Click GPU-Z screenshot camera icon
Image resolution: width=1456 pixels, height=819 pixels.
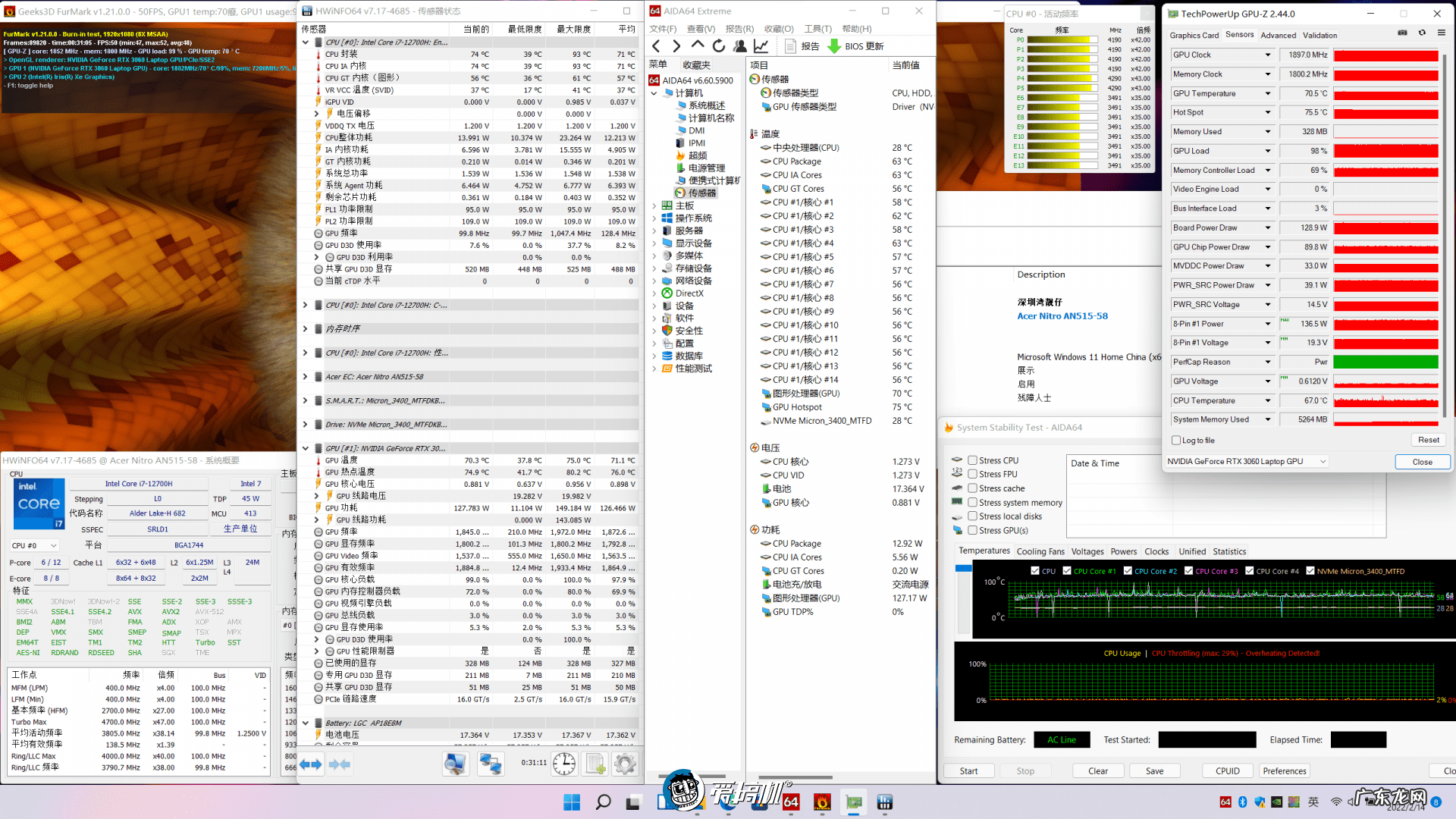pyautogui.click(x=1402, y=33)
